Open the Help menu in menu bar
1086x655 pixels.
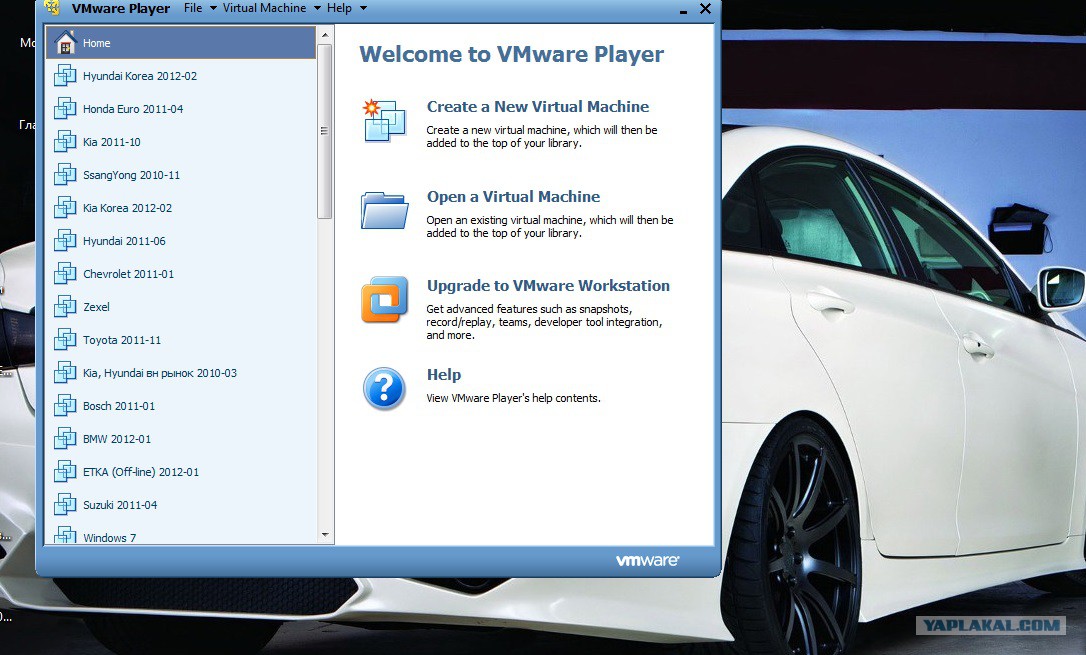point(339,8)
